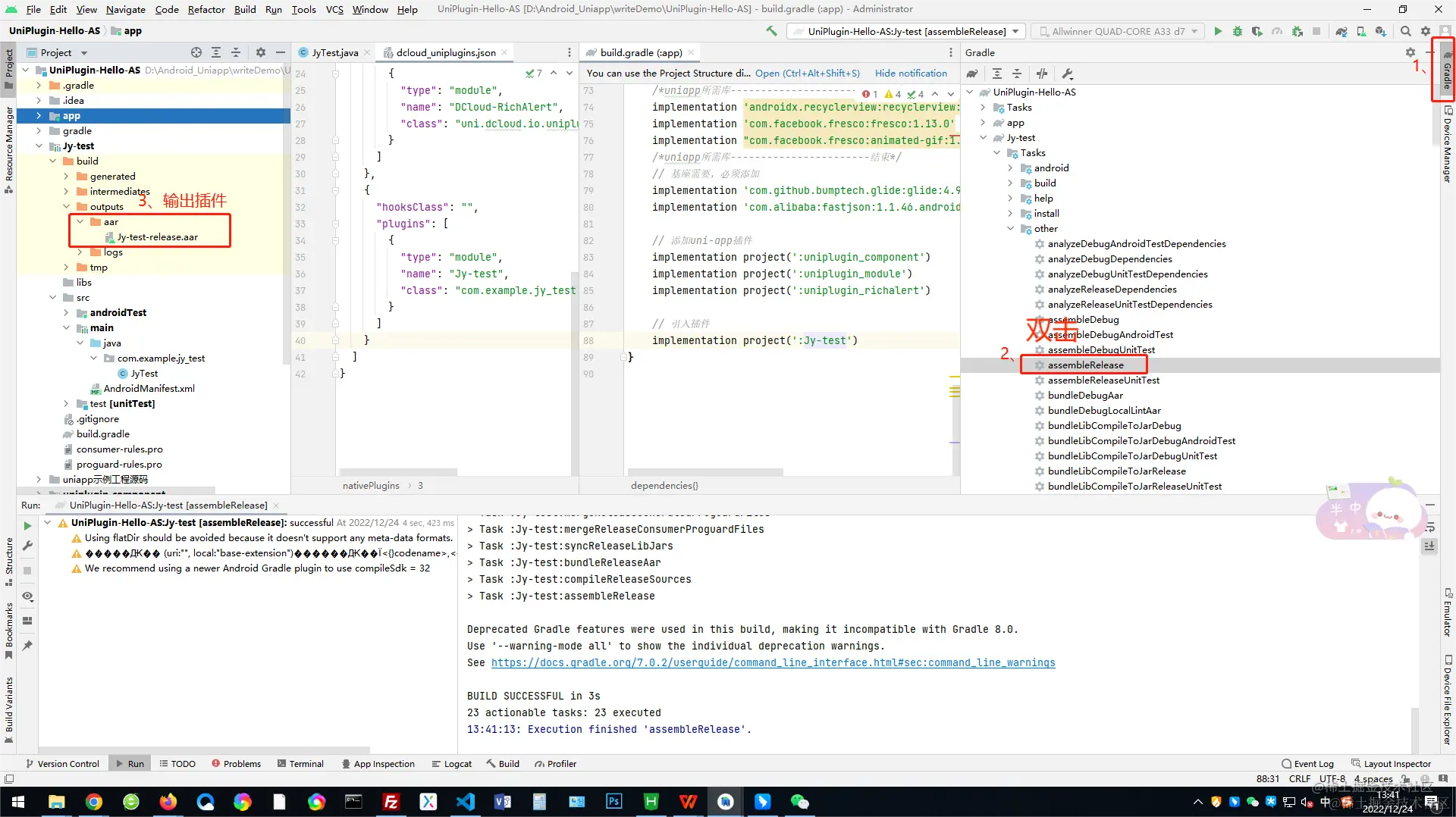Open the run configuration dropdown
Screen dimensions: 1456x817
(906, 31)
